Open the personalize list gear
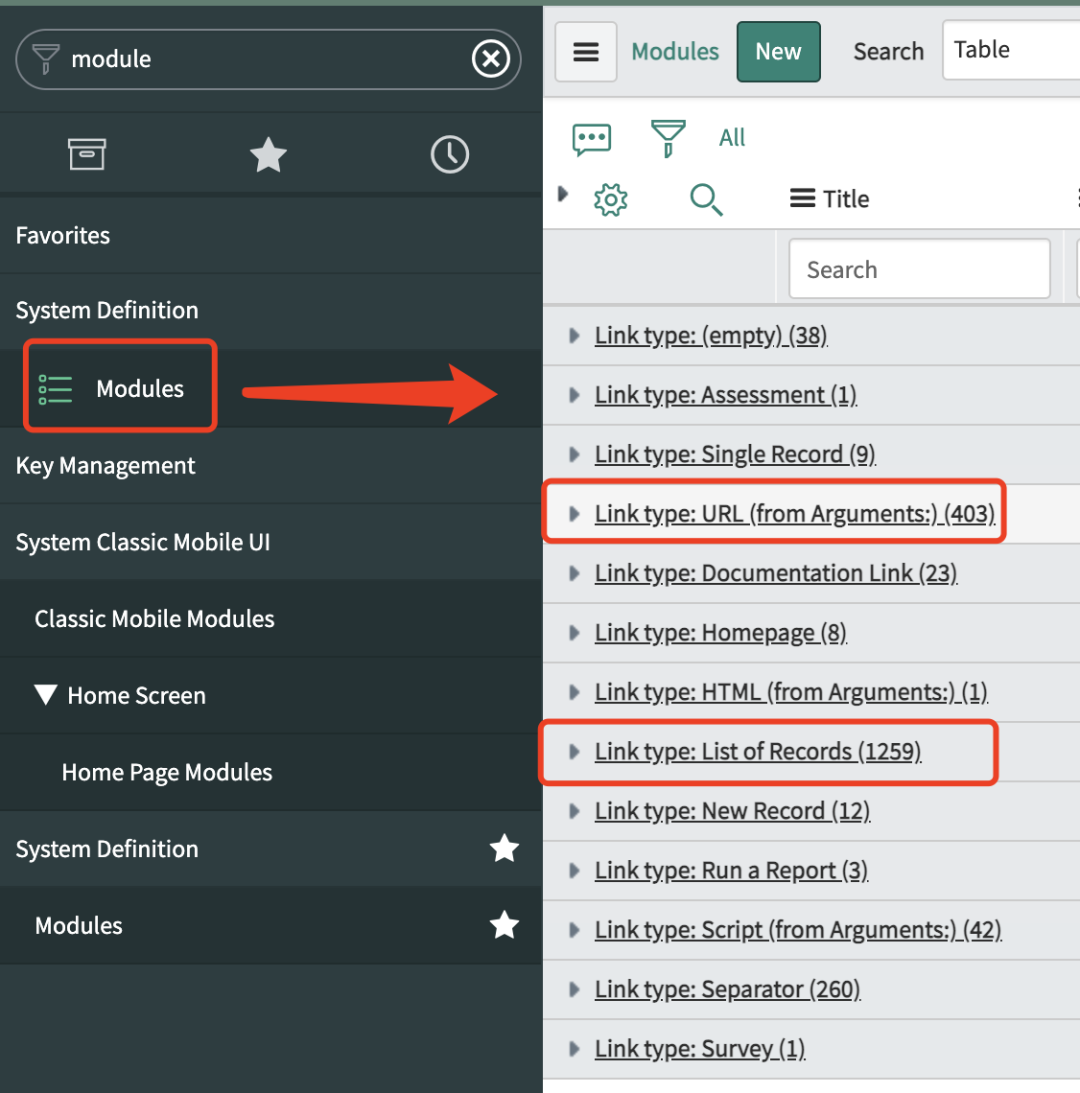1080x1093 pixels. 610,200
